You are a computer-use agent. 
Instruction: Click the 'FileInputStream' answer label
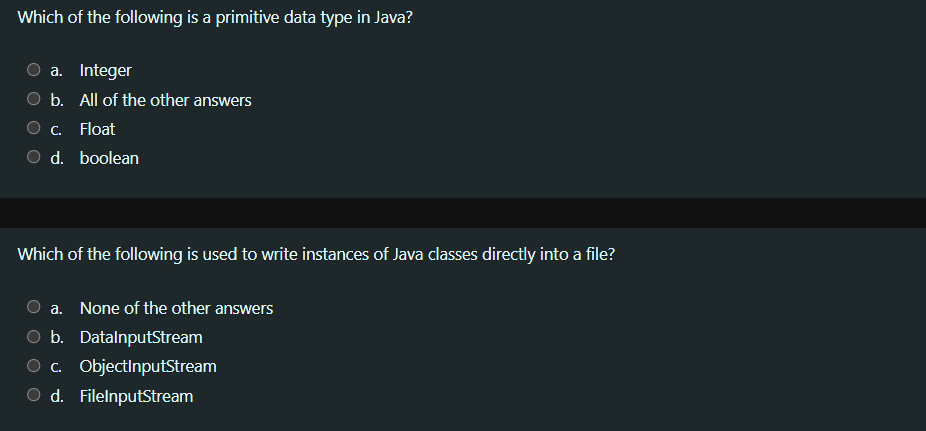[x=136, y=396]
